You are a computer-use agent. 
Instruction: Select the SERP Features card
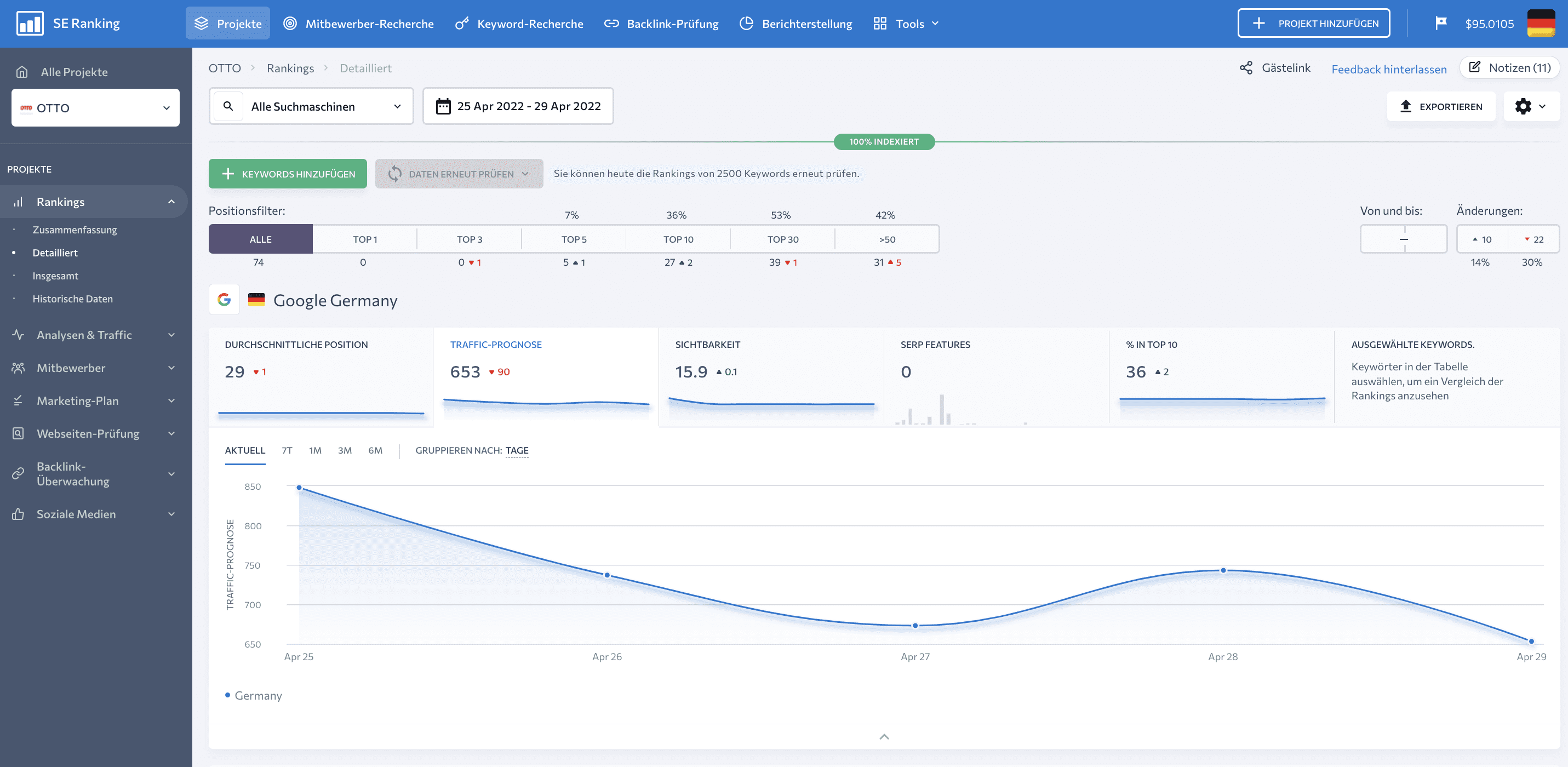[997, 377]
